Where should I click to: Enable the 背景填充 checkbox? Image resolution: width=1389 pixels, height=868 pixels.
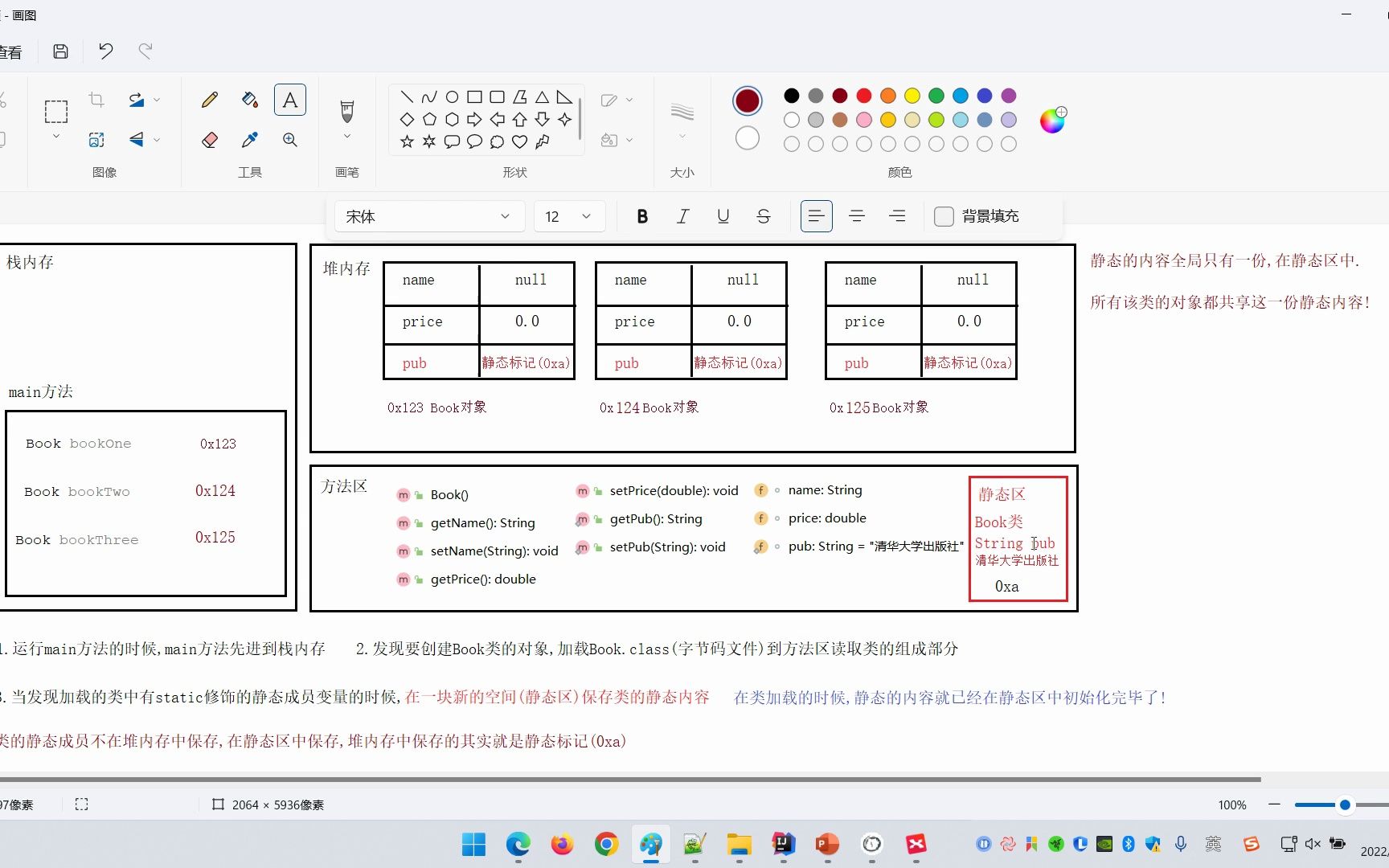point(944,216)
